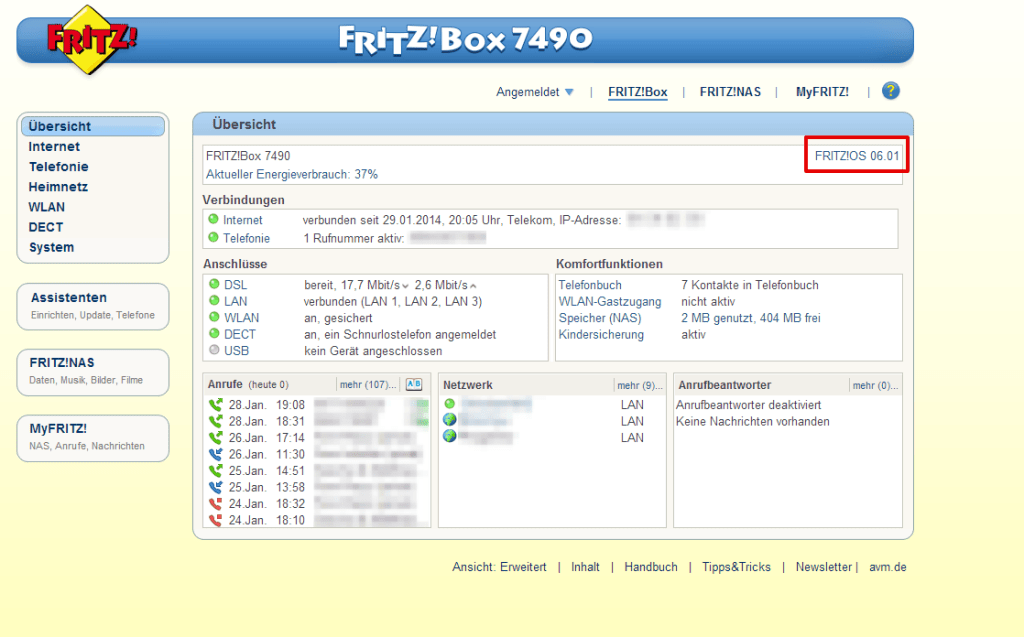Viewport: 1024px width, 637px height.
Task: Click the Internet connection link
Action: coord(242,220)
